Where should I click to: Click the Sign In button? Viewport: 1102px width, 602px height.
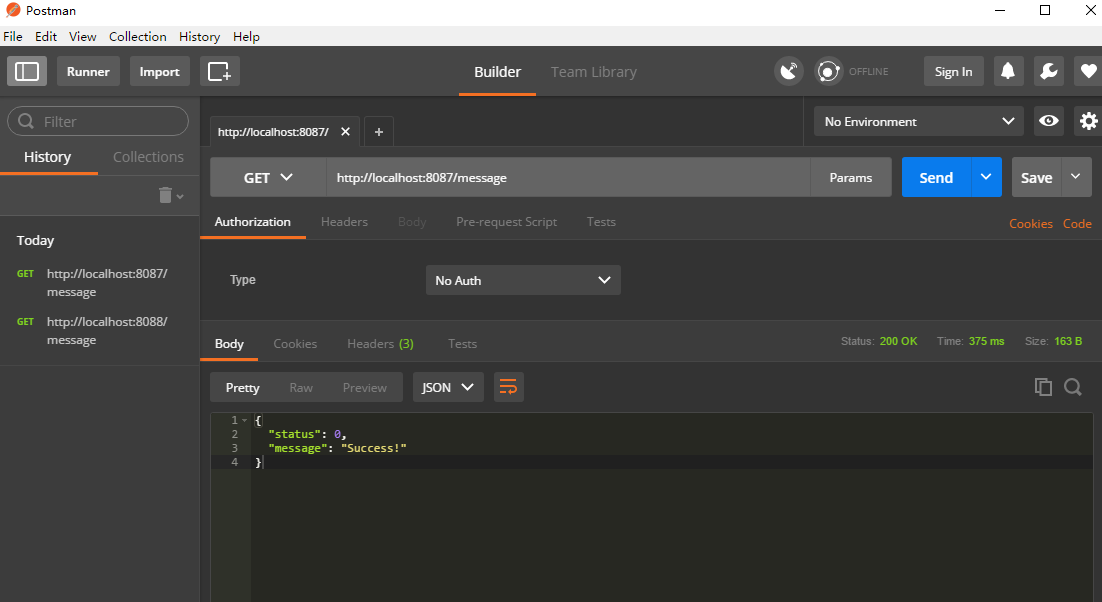953,71
